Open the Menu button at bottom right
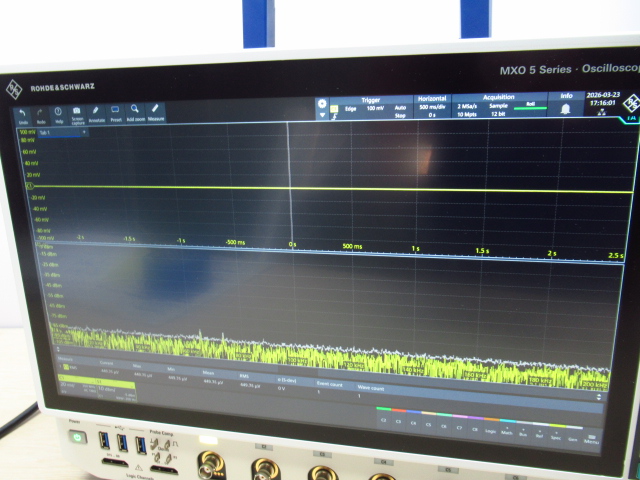Image resolution: width=640 pixels, height=480 pixels. pyautogui.click(x=592, y=436)
